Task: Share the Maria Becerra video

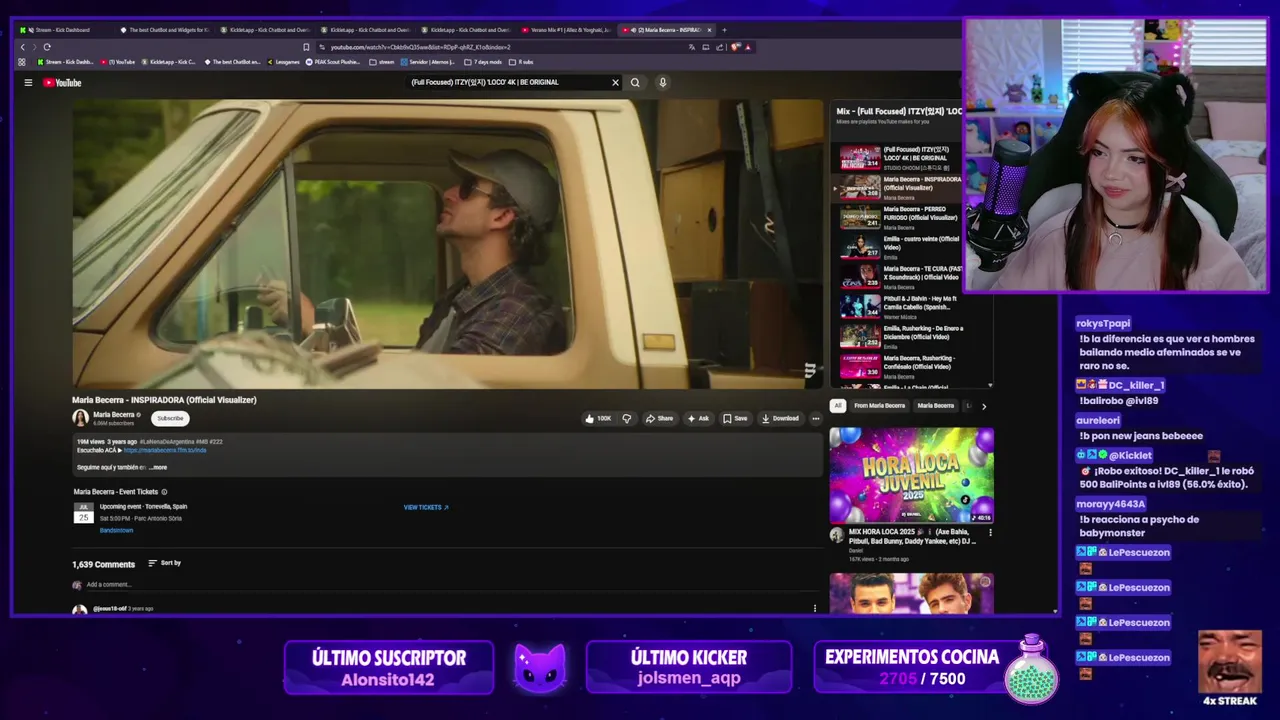Action: [659, 418]
